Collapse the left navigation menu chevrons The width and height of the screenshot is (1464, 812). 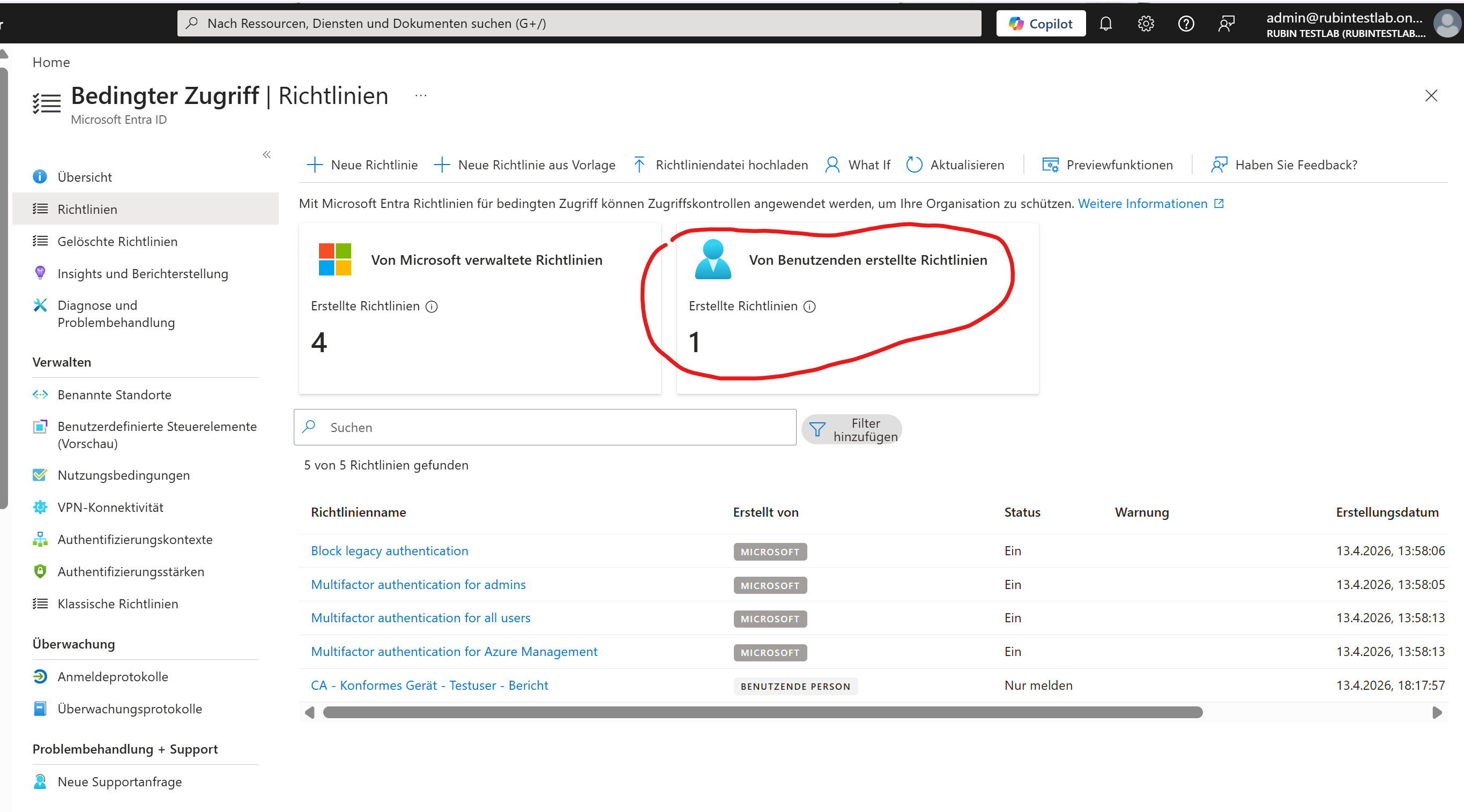pyautogui.click(x=266, y=154)
